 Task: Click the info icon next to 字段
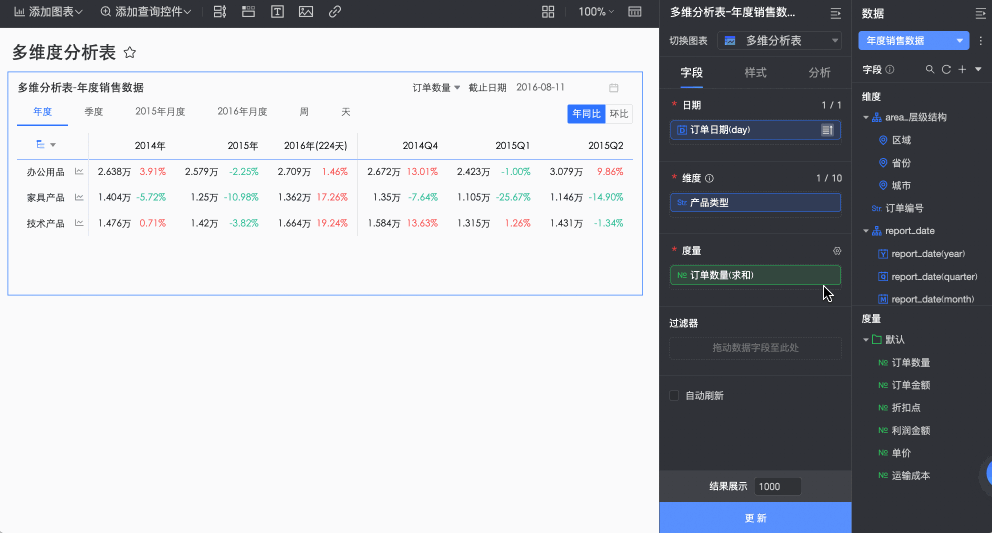(890, 70)
